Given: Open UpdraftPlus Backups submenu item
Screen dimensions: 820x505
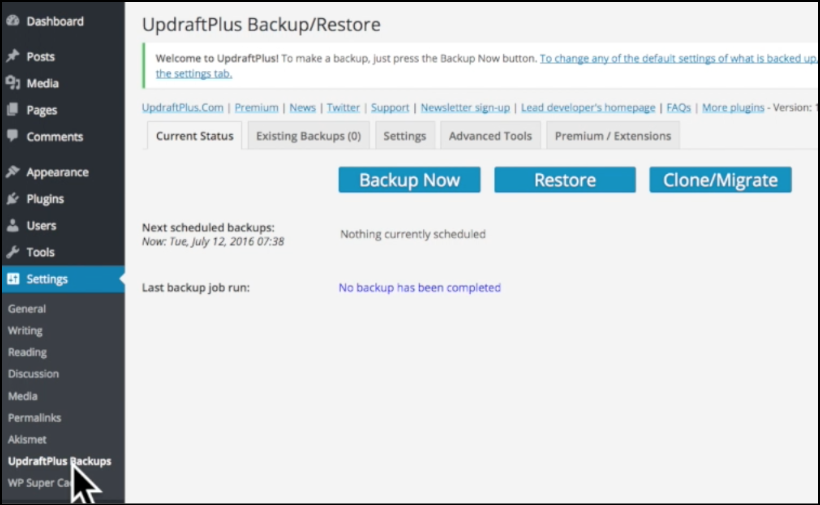Looking at the screenshot, I should [60, 461].
